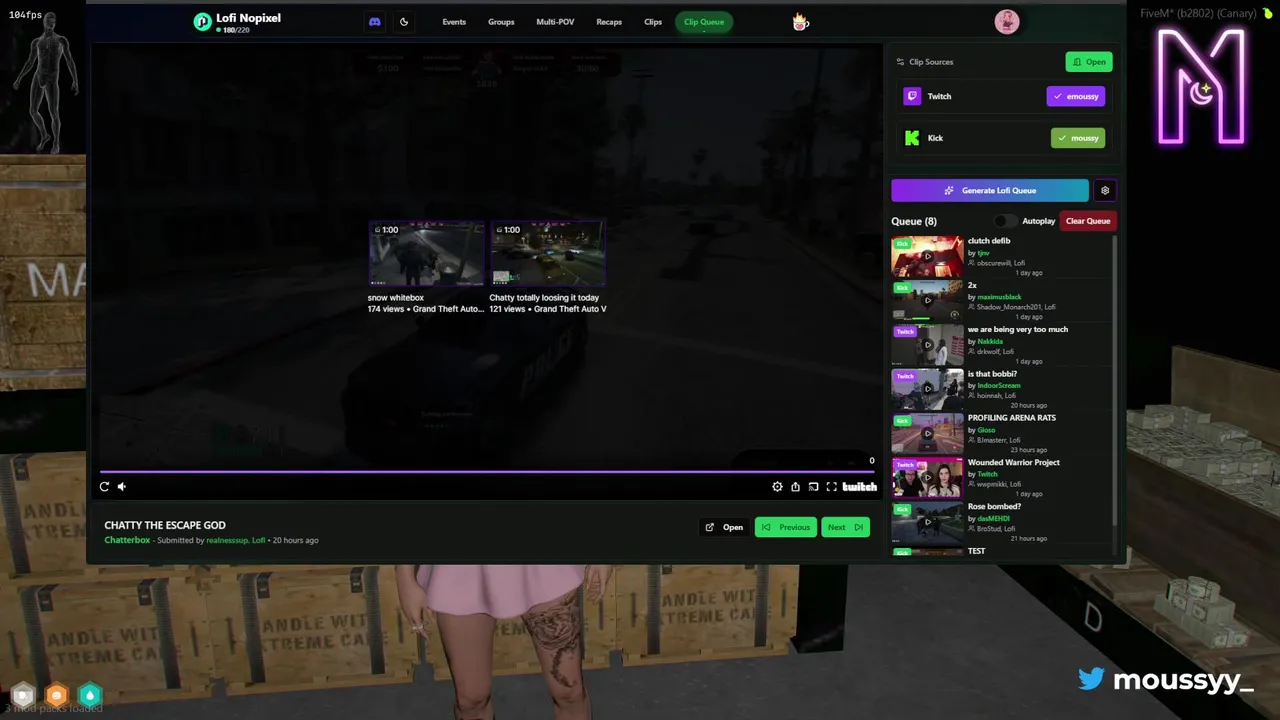
Task: Enable the Autoplay switch
Action: (x=1005, y=221)
